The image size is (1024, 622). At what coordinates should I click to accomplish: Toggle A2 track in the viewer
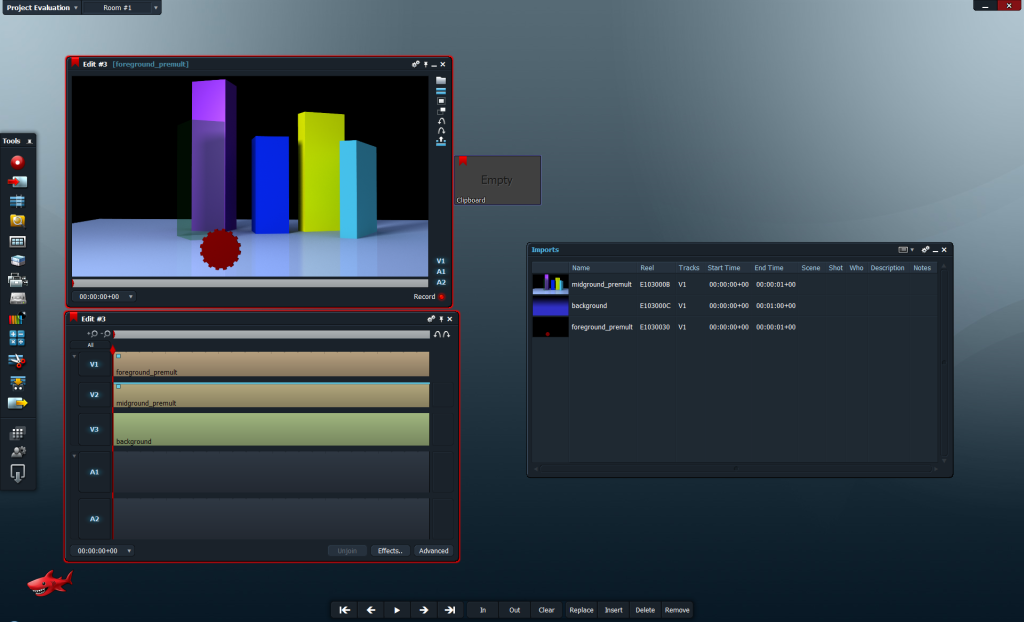(x=441, y=282)
